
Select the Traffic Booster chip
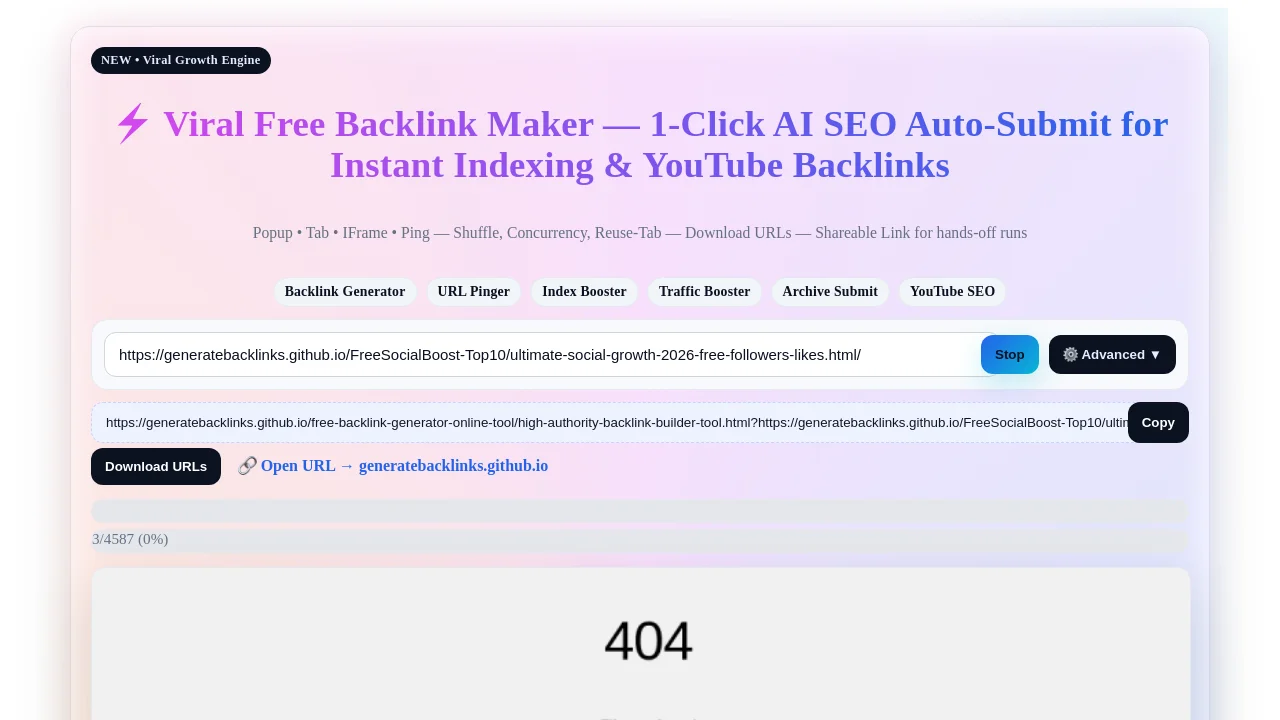pos(705,292)
